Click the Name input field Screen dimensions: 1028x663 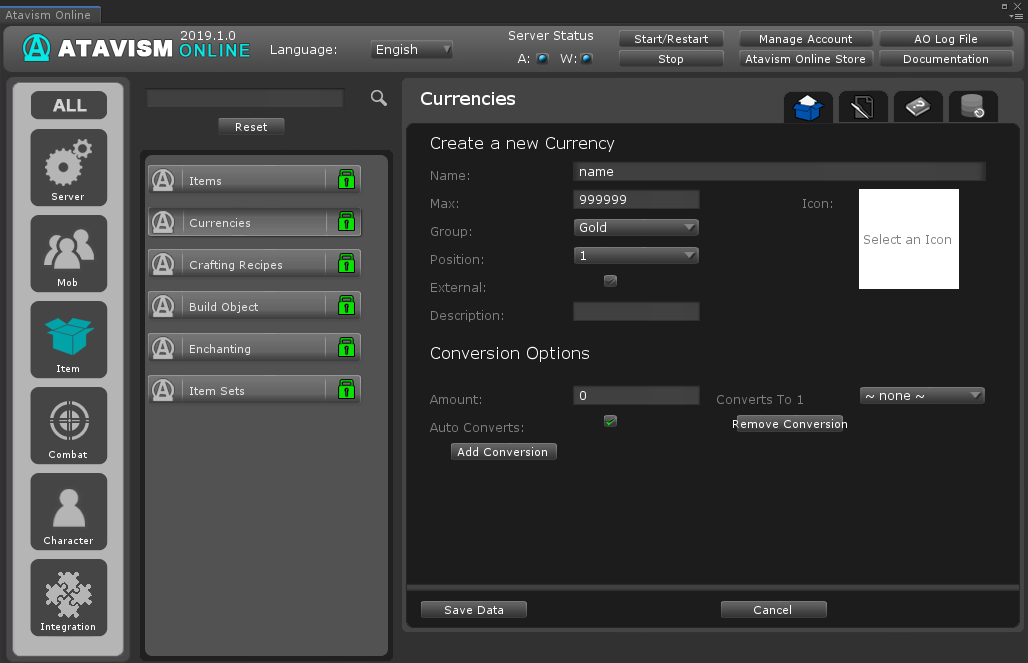(x=779, y=172)
